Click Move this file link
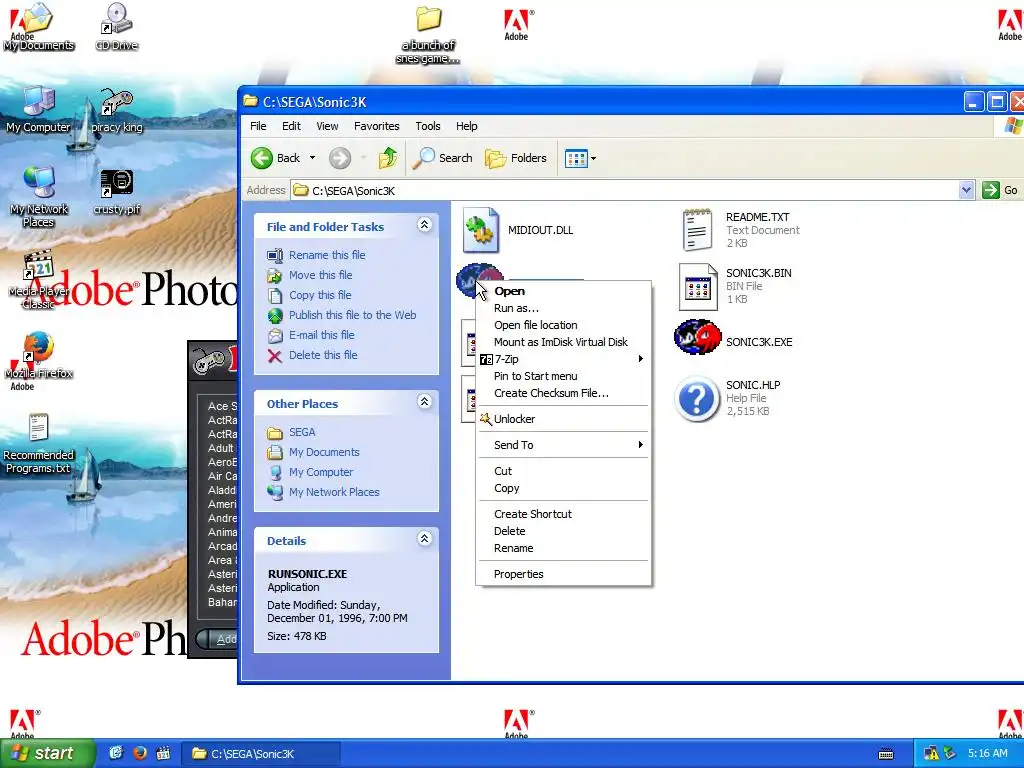 click(x=321, y=275)
